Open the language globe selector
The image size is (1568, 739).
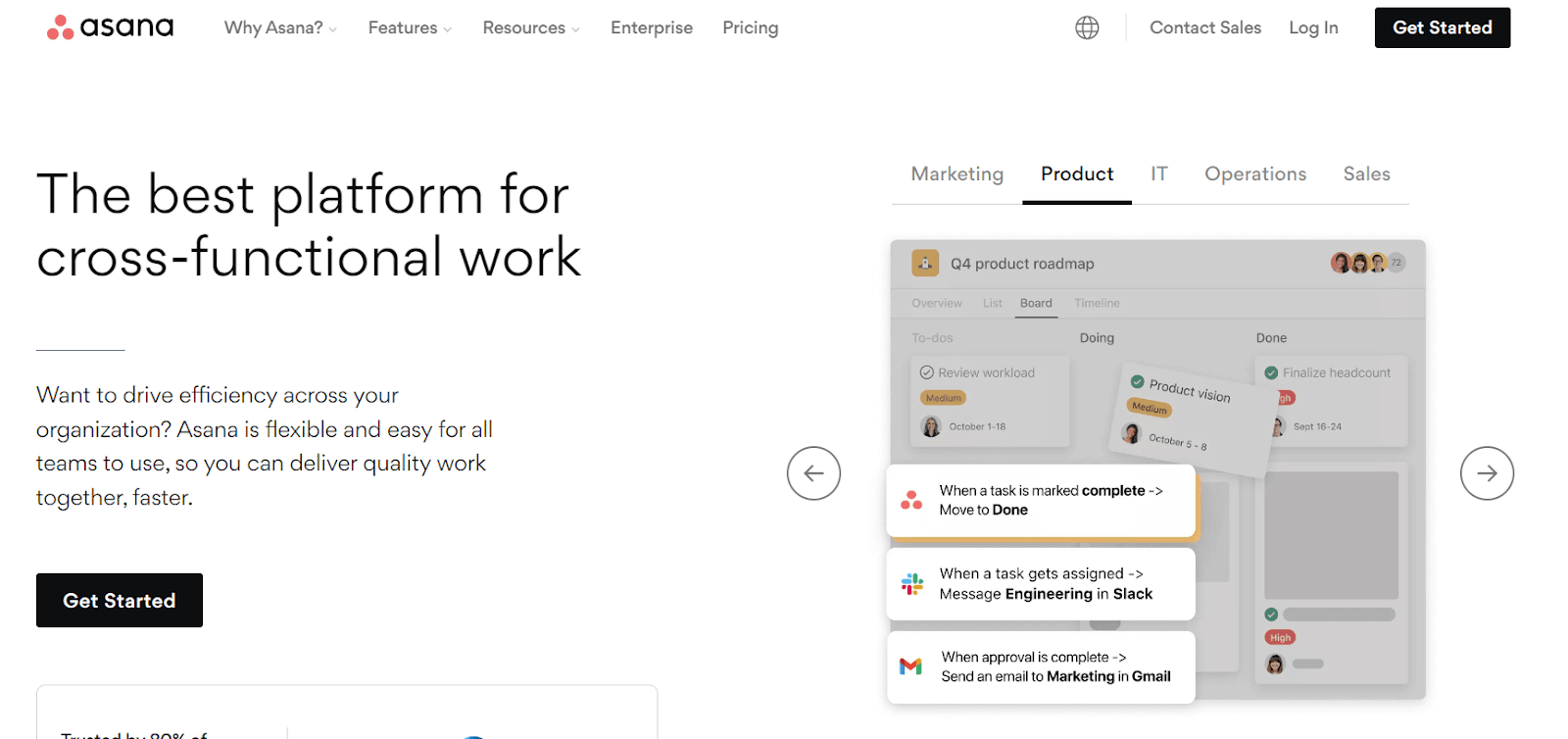point(1087,27)
